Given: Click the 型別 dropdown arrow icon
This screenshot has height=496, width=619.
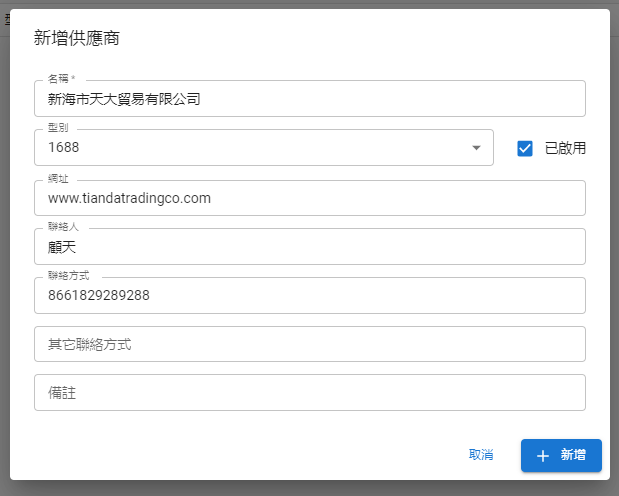Looking at the screenshot, I should [476, 148].
